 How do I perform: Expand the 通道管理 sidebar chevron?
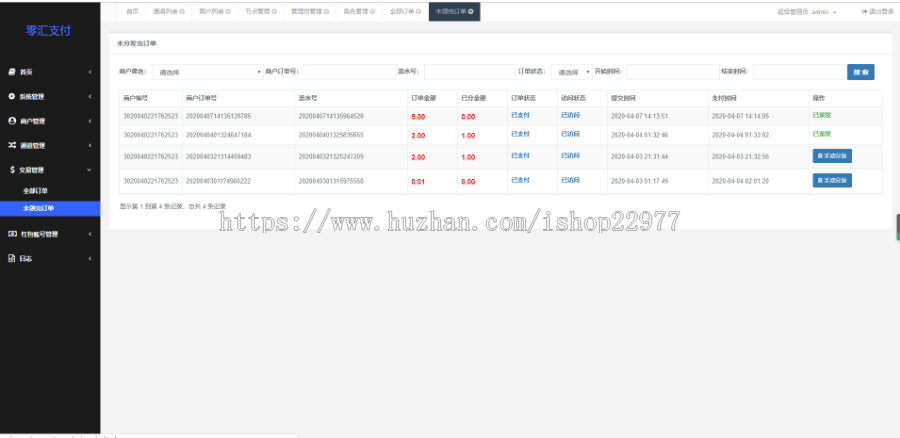pyautogui.click(x=90, y=145)
